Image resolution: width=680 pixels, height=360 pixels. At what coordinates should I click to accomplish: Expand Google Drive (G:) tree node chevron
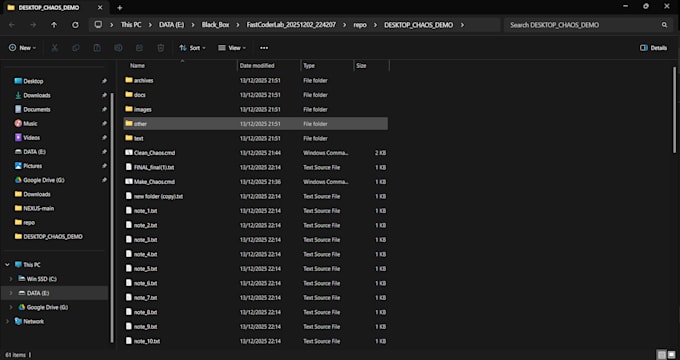(x=11, y=307)
